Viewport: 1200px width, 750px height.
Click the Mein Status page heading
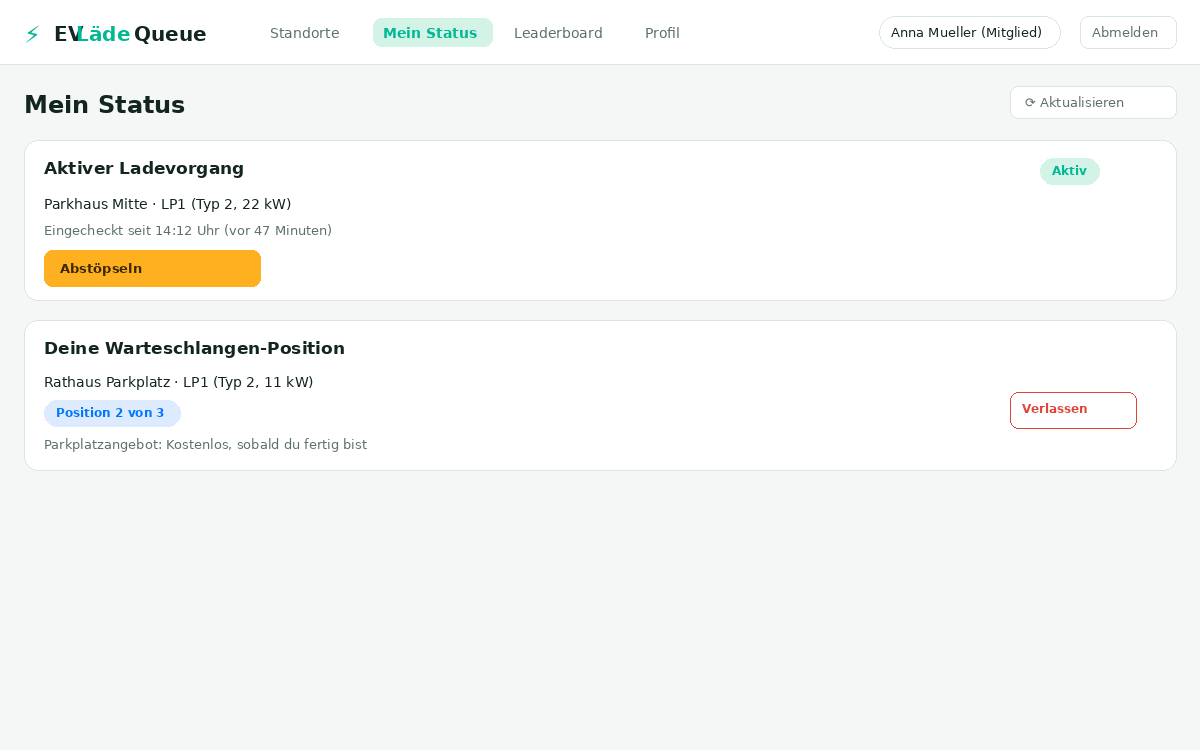(x=104, y=104)
